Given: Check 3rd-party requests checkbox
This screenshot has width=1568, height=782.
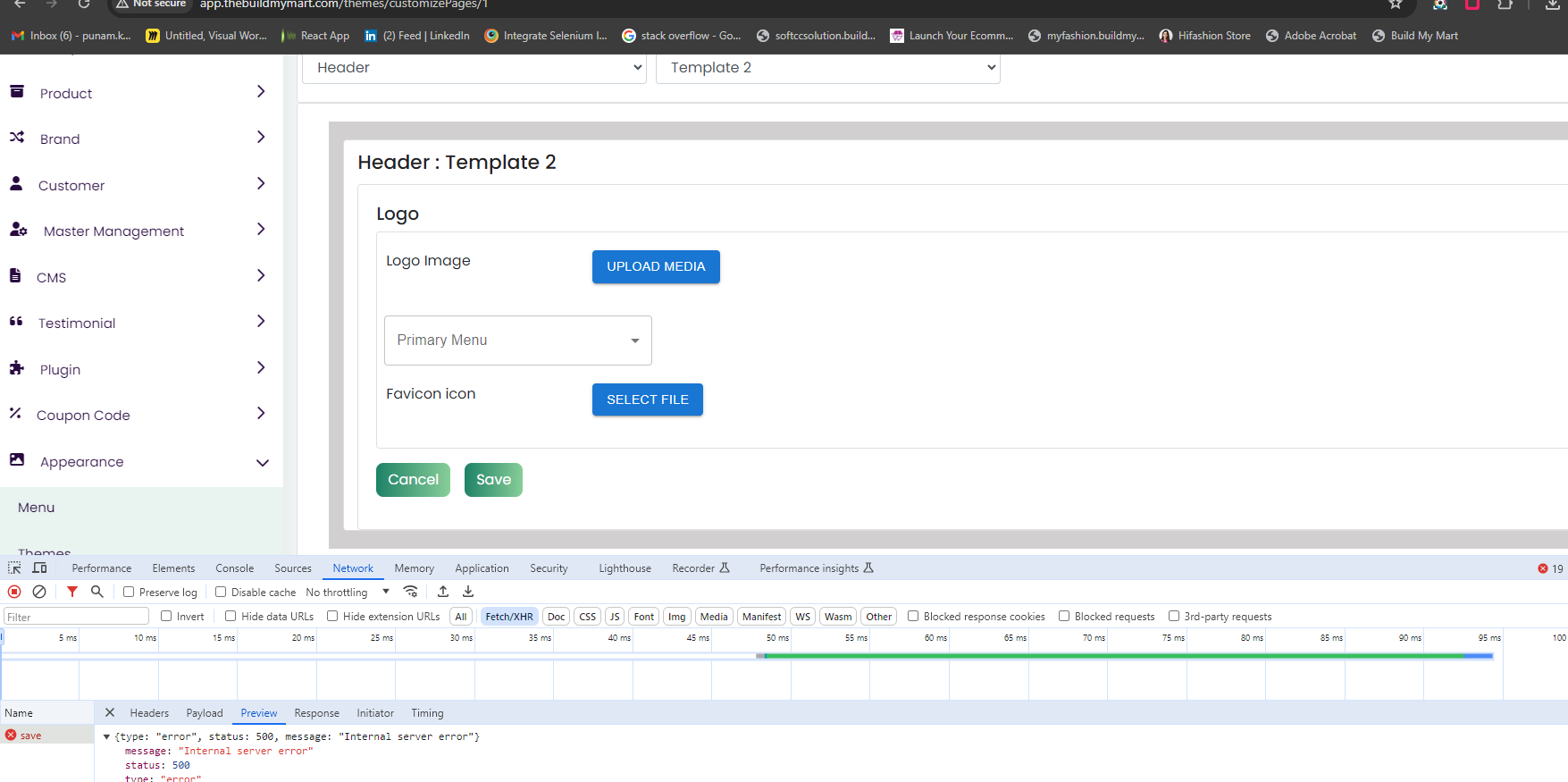Looking at the screenshot, I should coord(1174,616).
